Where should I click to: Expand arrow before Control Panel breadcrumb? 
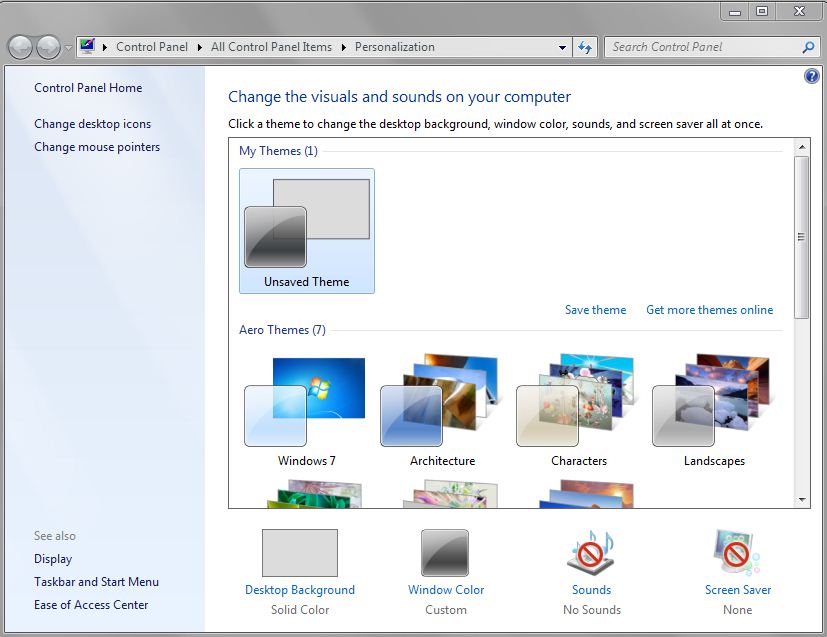[x=105, y=47]
